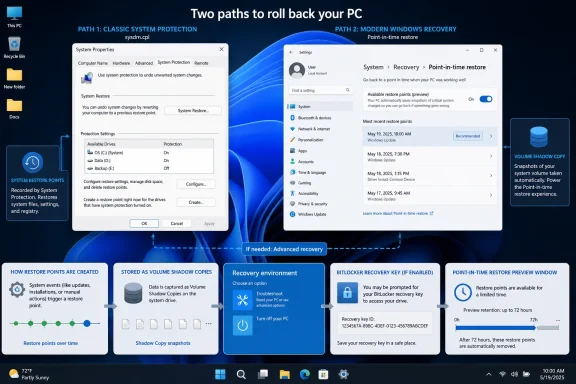Image resolution: width=576 pixels, height=384 pixels.
Task: Select Backup (E:) drive row
Action: pyautogui.click(x=149, y=168)
